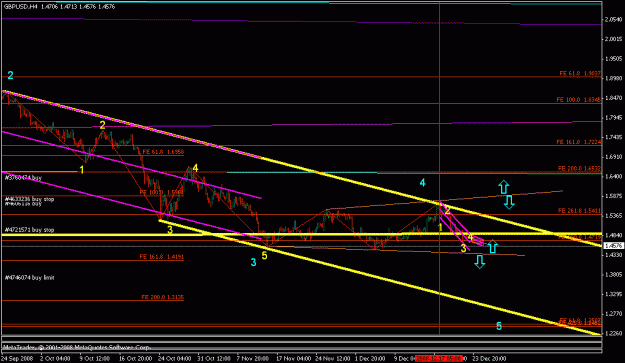The image size is (625, 363).
Task: Click the current price tag 1.4576
Action: 613,246
